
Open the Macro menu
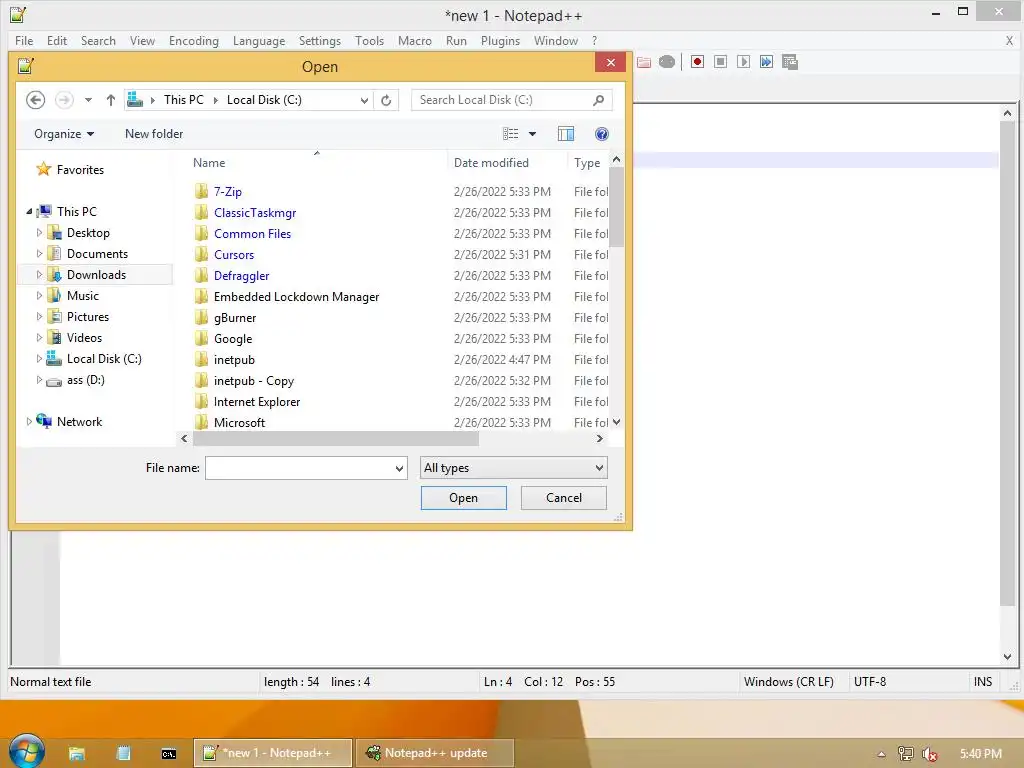[x=415, y=40]
